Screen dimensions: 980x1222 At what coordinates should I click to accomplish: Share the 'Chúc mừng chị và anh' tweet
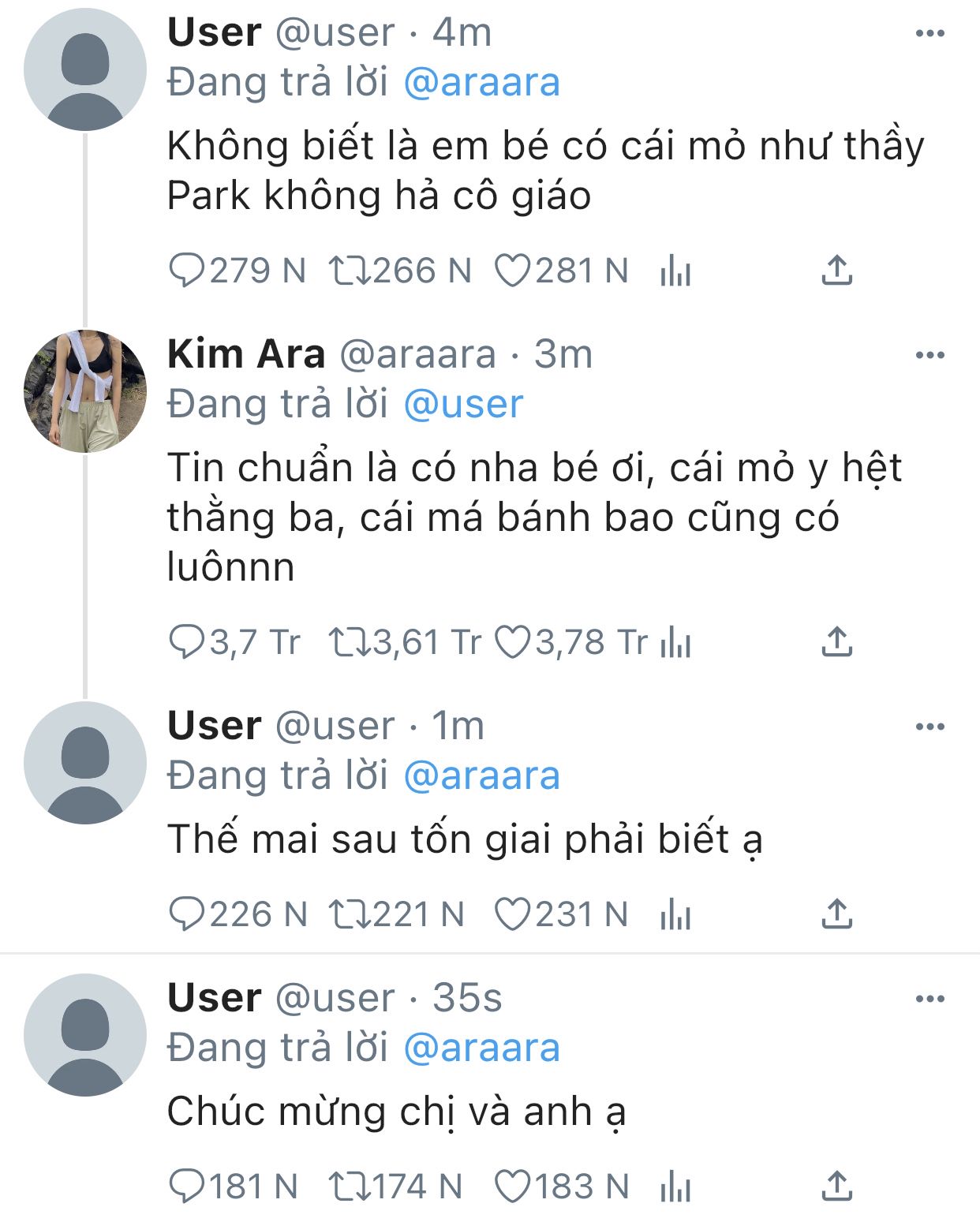point(836,1186)
